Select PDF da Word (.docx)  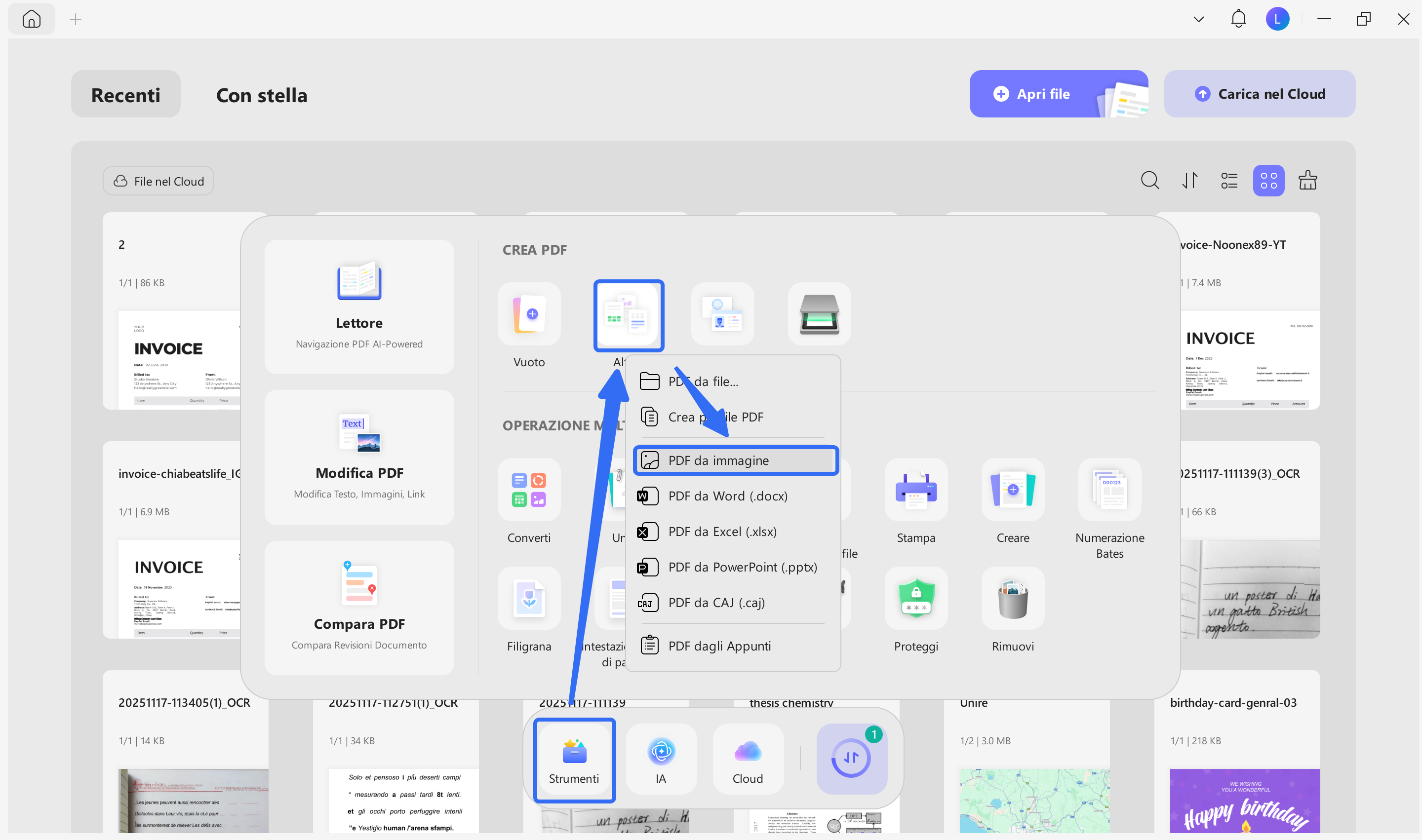coord(733,496)
